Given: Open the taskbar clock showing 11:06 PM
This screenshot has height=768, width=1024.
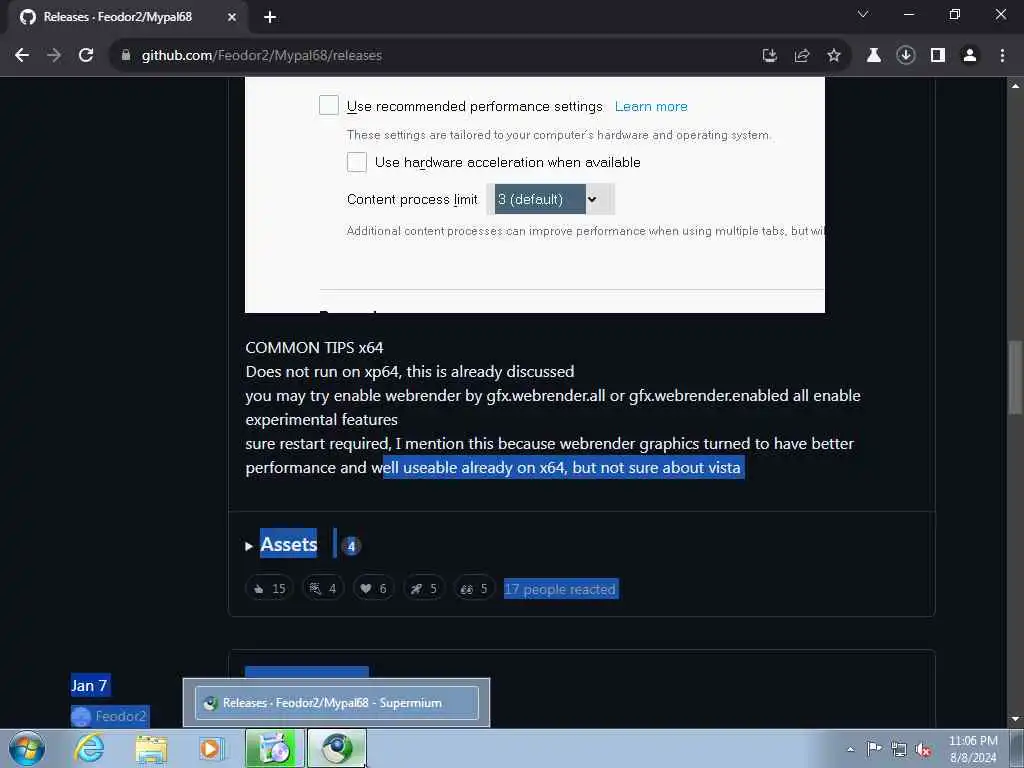Looking at the screenshot, I should (x=973, y=749).
